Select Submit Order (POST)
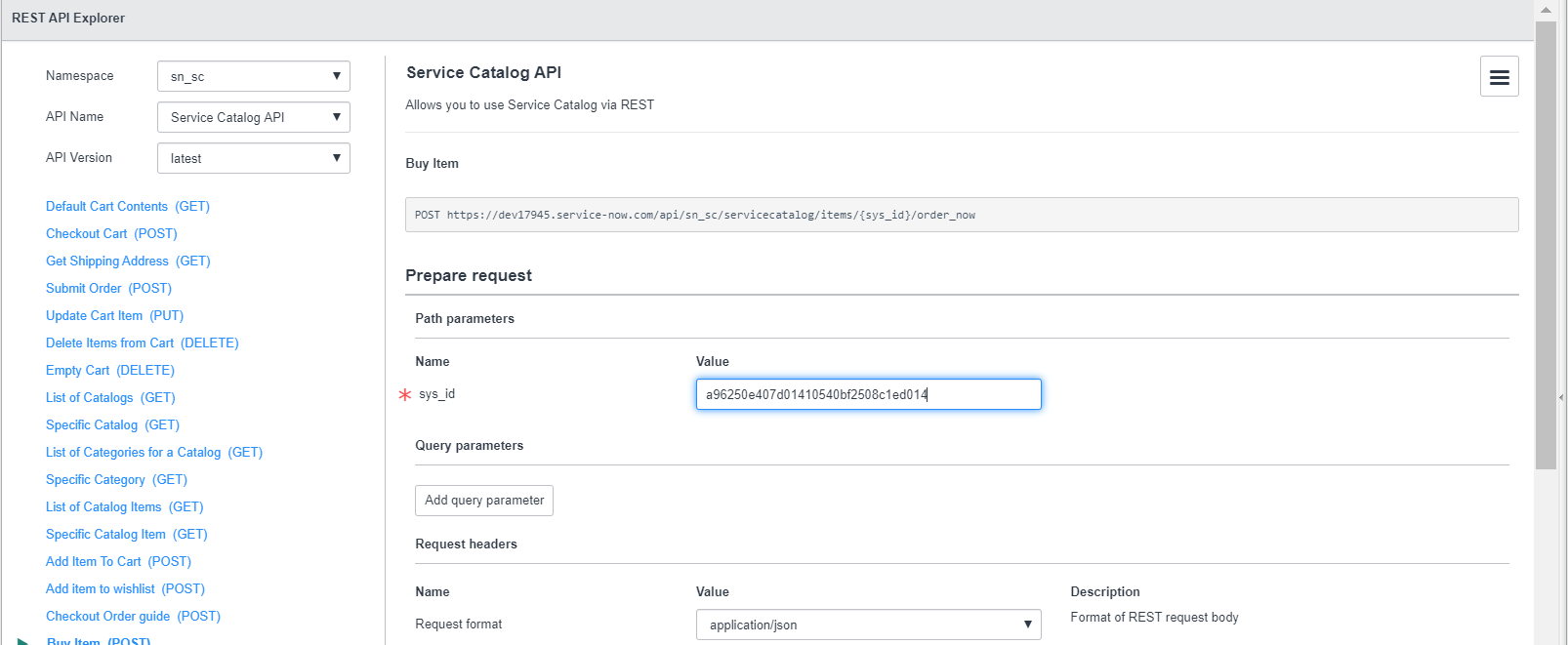The height and width of the screenshot is (645, 1568). click(108, 288)
